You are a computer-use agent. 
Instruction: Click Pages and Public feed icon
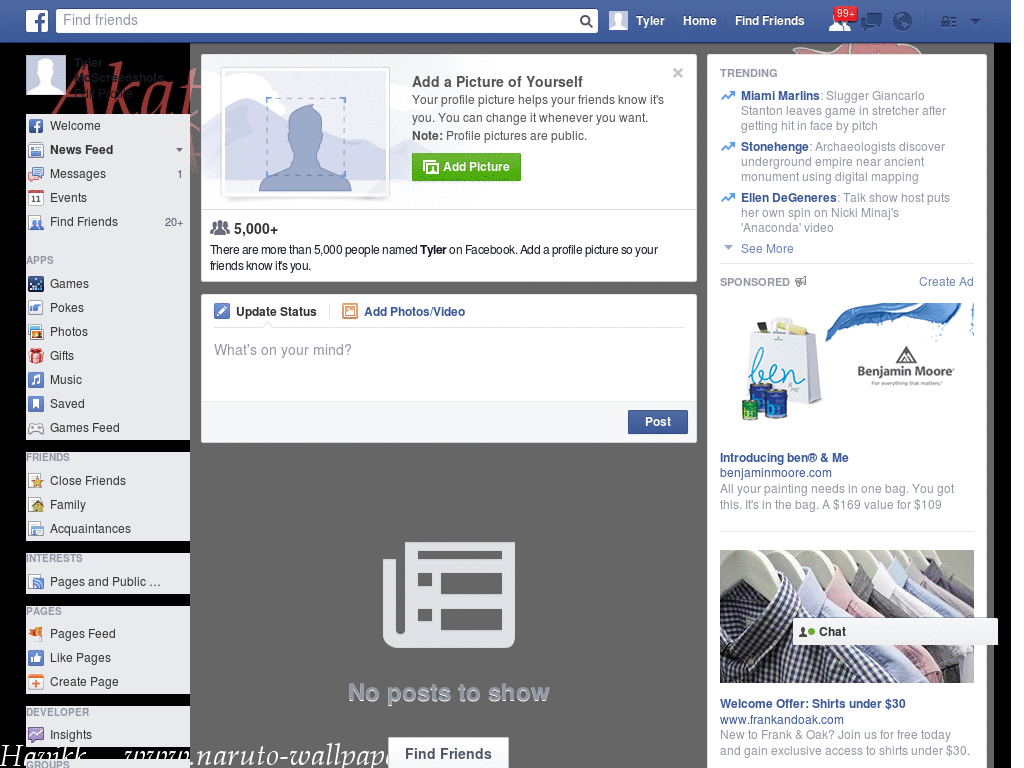36,582
